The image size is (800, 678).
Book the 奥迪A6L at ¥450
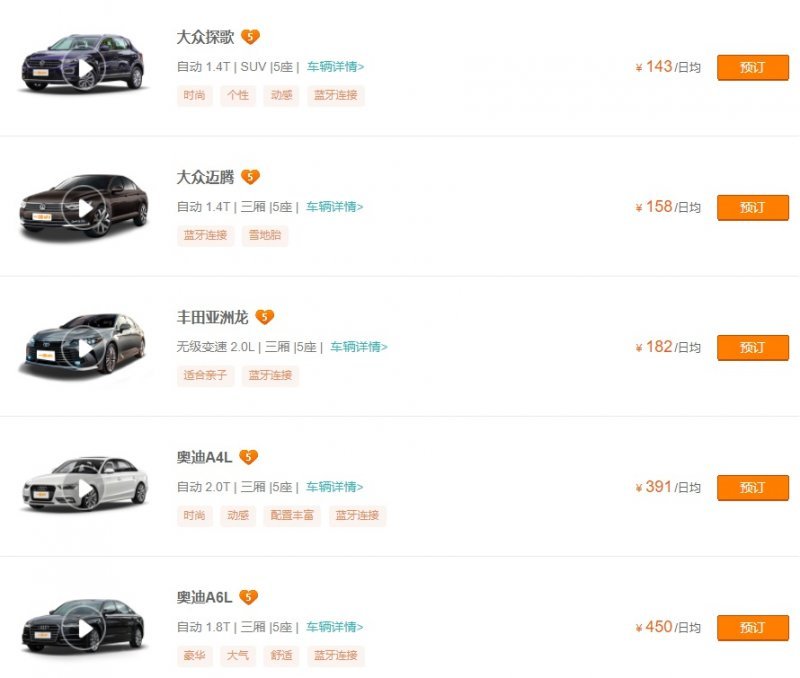(x=752, y=627)
